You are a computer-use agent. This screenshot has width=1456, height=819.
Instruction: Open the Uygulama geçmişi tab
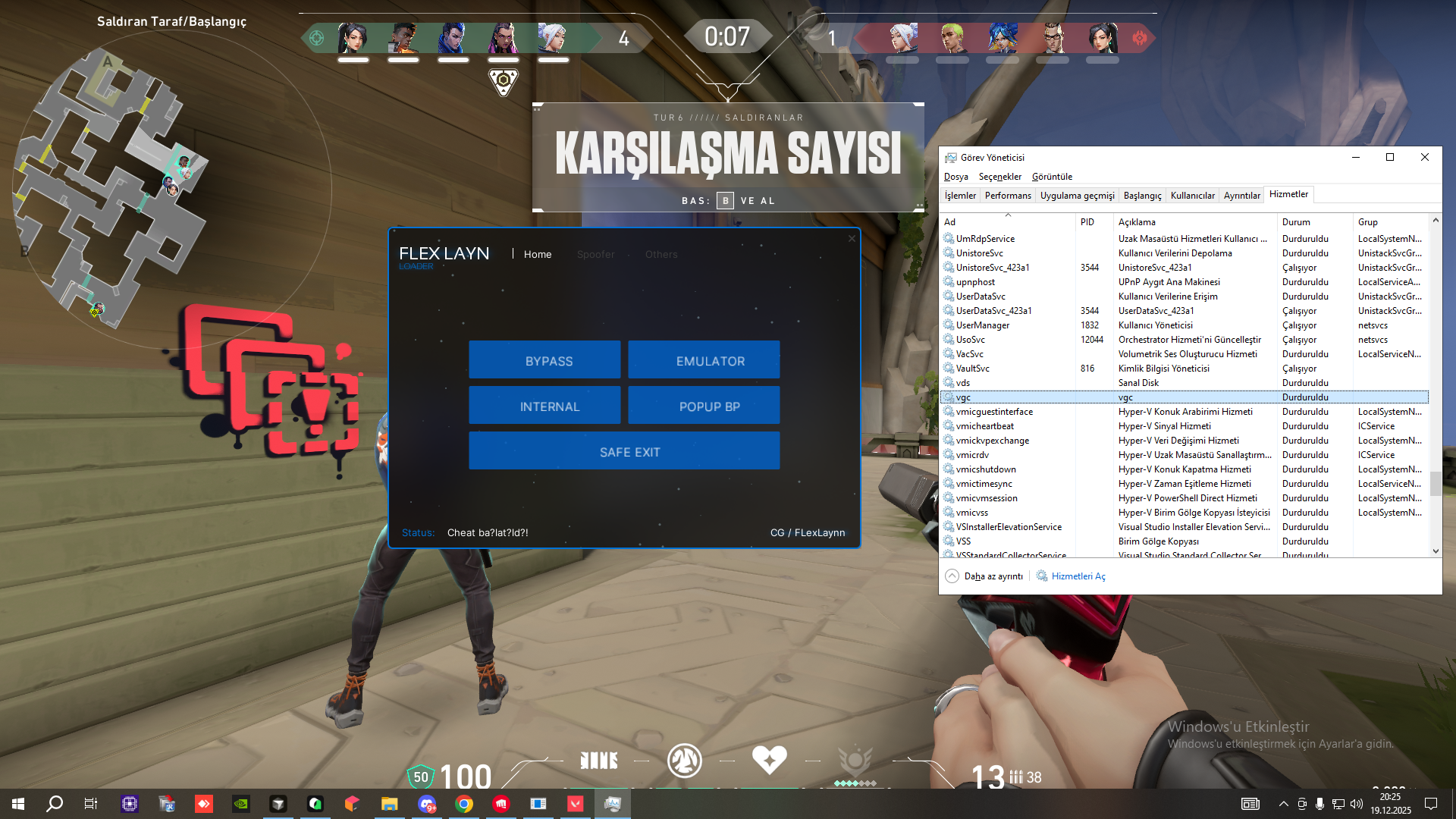[x=1078, y=196]
